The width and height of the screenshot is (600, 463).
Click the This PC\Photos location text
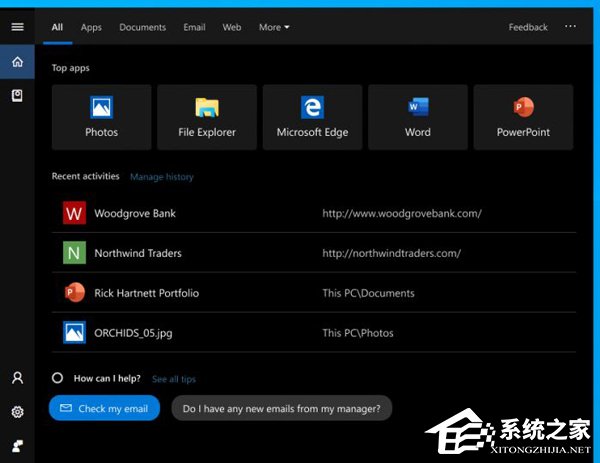[x=358, y=333]
